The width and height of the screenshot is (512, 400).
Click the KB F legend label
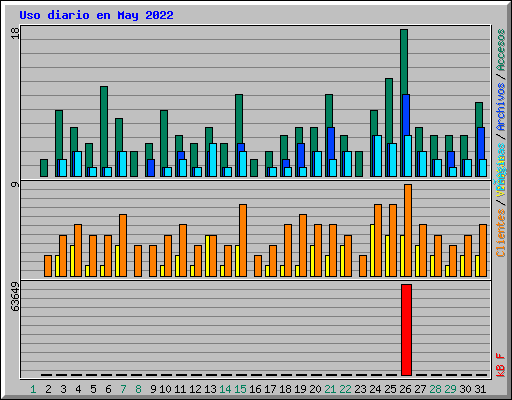point(501,365)
